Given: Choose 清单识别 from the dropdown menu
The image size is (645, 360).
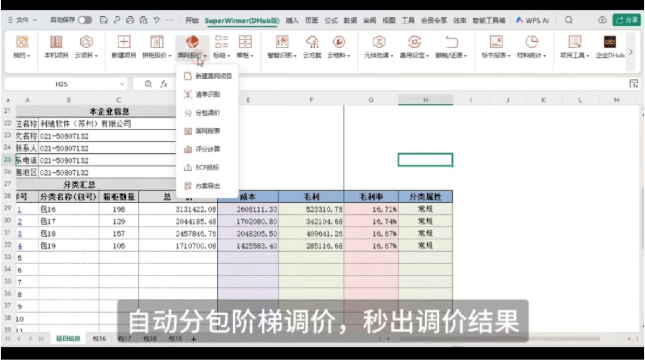Looking at the screenshot, I should point(208,95).
